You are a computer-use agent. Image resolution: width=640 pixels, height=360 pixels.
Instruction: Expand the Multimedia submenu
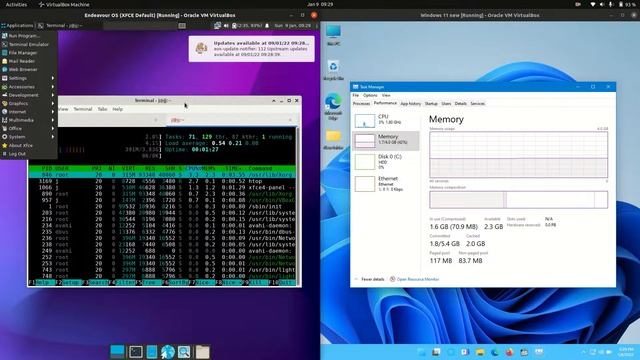tap(29, 120)
